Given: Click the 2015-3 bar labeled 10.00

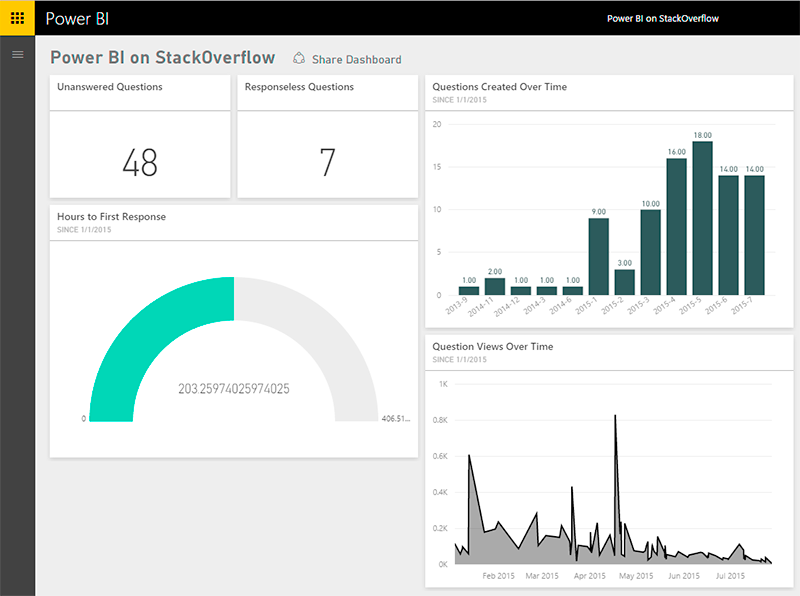Looking at the screenshot, I should tap(651, 252).
